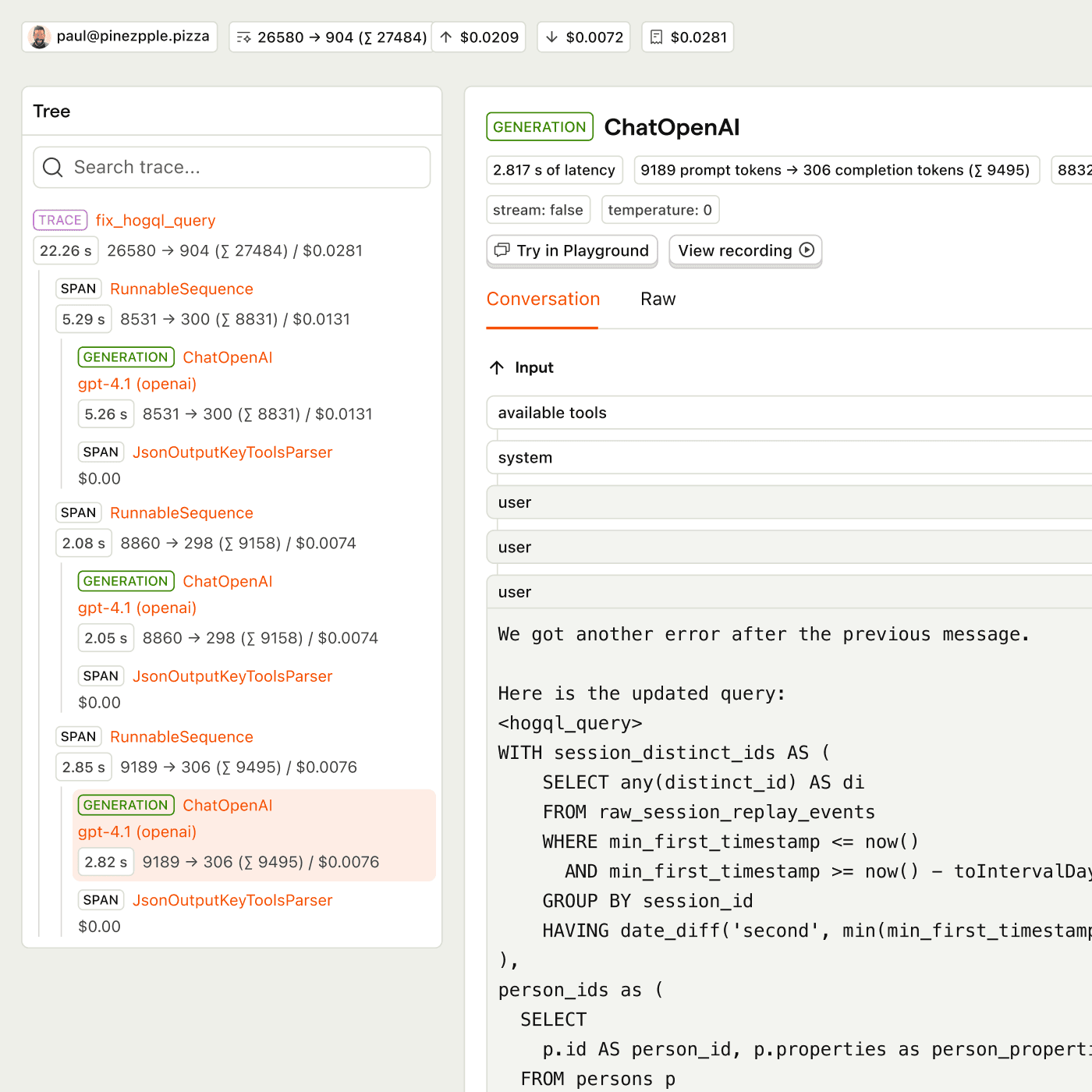1092x1092 pixels.
Task: Click the down-arrow output cost icon
Action: click(551, 37)
